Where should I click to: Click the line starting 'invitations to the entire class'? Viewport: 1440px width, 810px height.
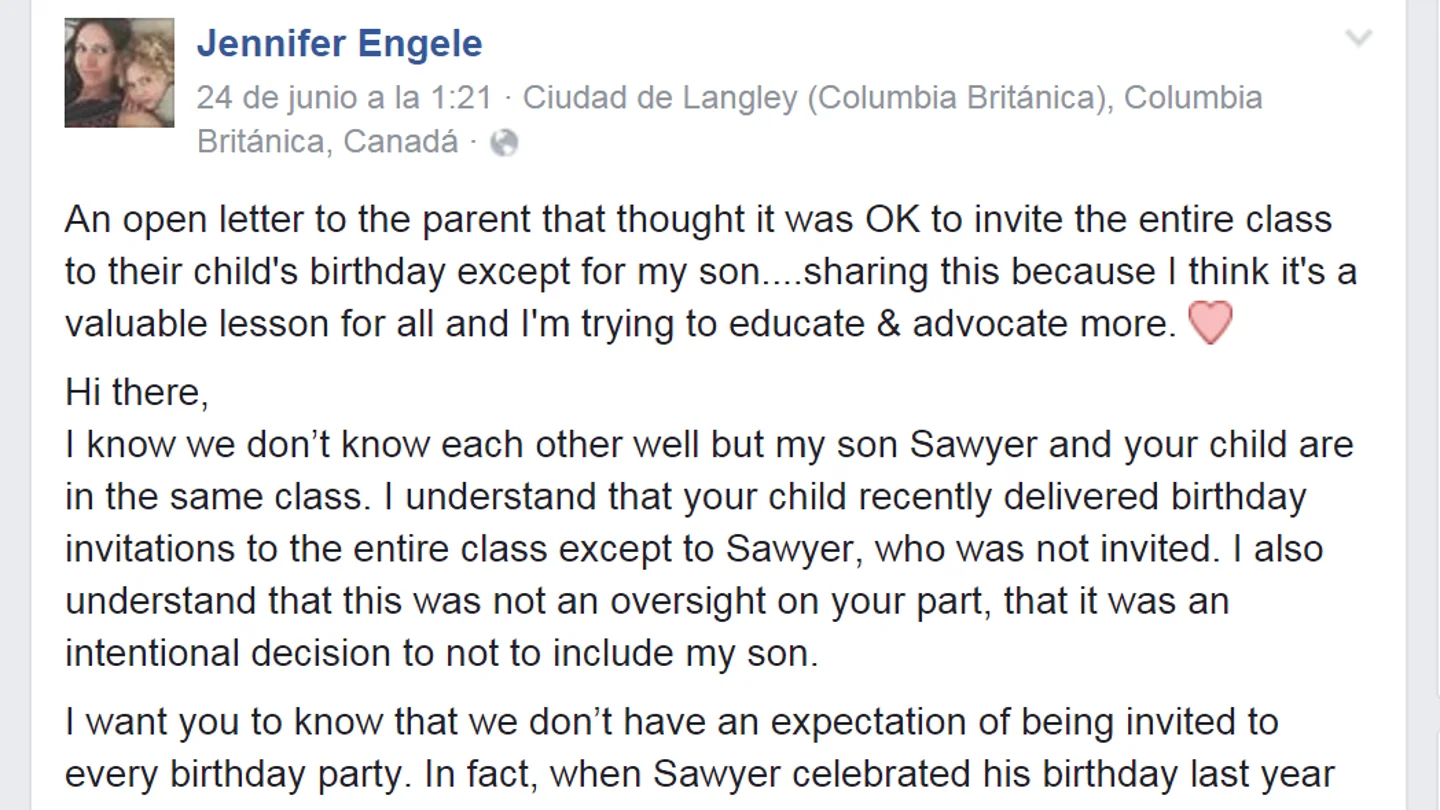(694, 548)
